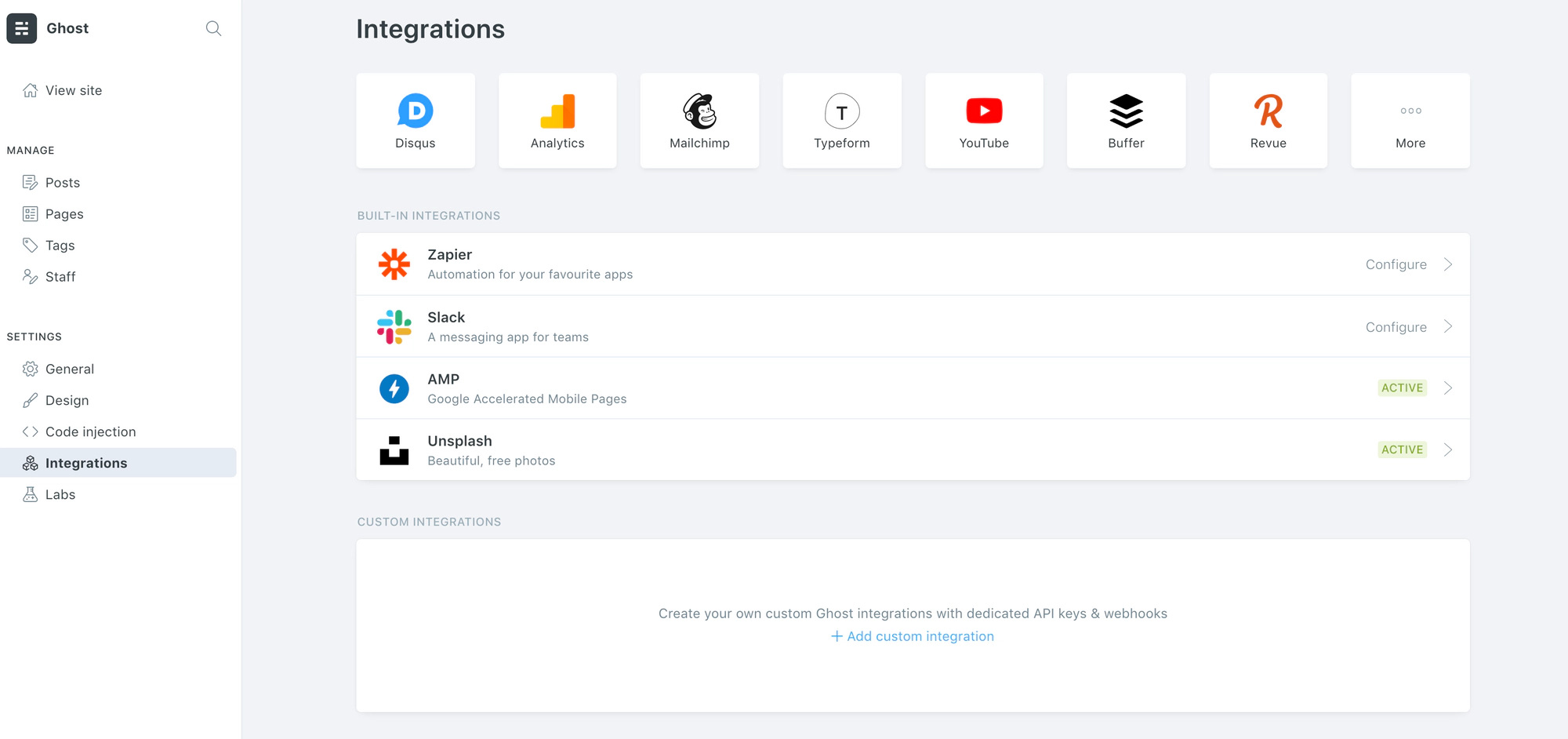Click the ACTIVE badge on AMP
This screenshot has width=1568, height=739.
click(1402, 388)
